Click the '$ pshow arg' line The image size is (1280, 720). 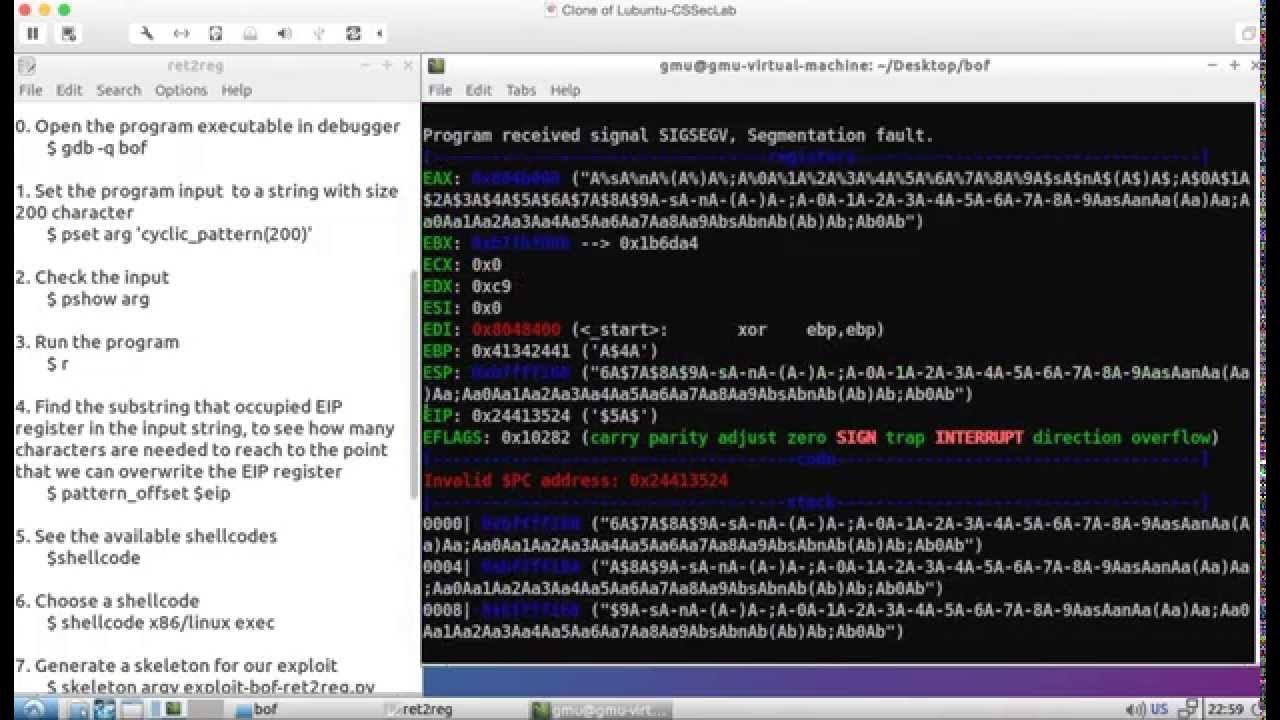[x=98, y=299]
